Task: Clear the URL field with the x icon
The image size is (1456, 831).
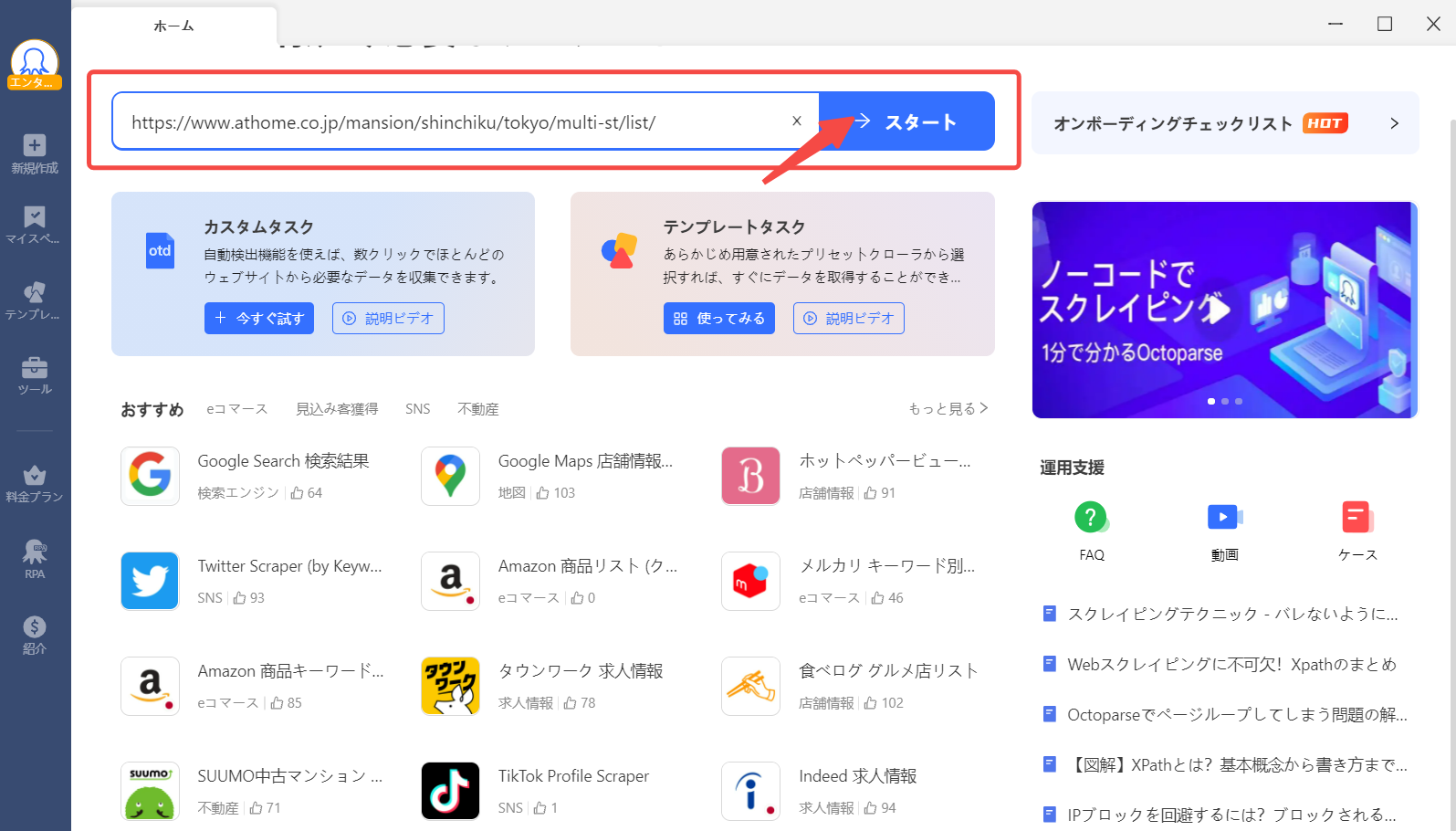Action: click(x=797, y=121)
